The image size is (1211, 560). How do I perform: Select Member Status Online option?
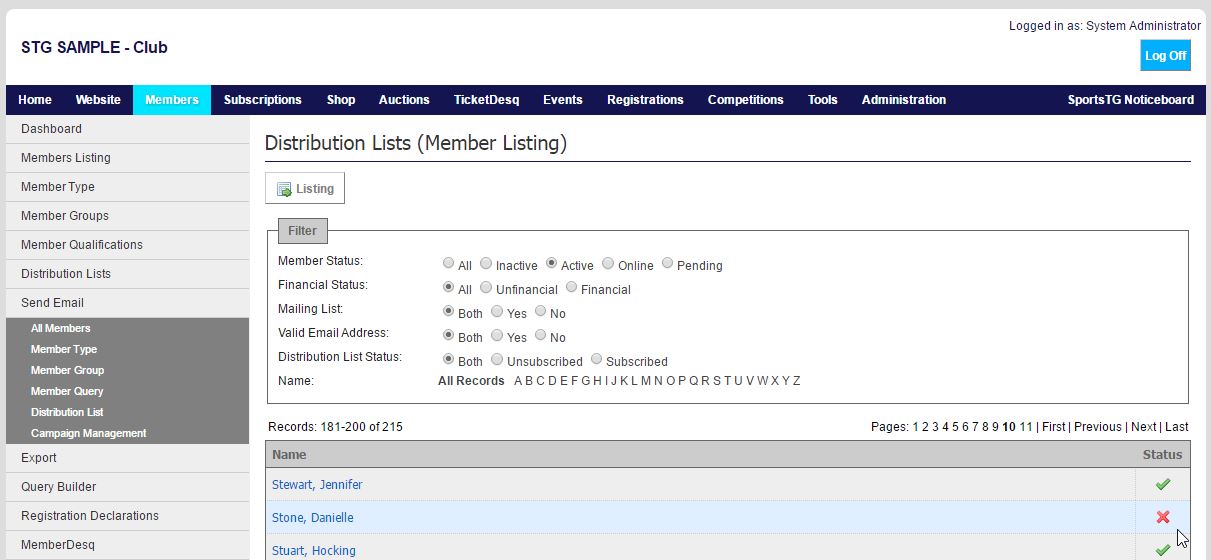tap(608, 264)
